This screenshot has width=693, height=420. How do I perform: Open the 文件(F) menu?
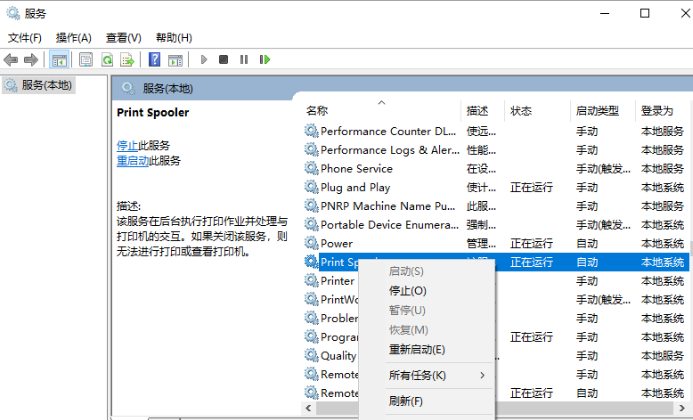point(25,38)
